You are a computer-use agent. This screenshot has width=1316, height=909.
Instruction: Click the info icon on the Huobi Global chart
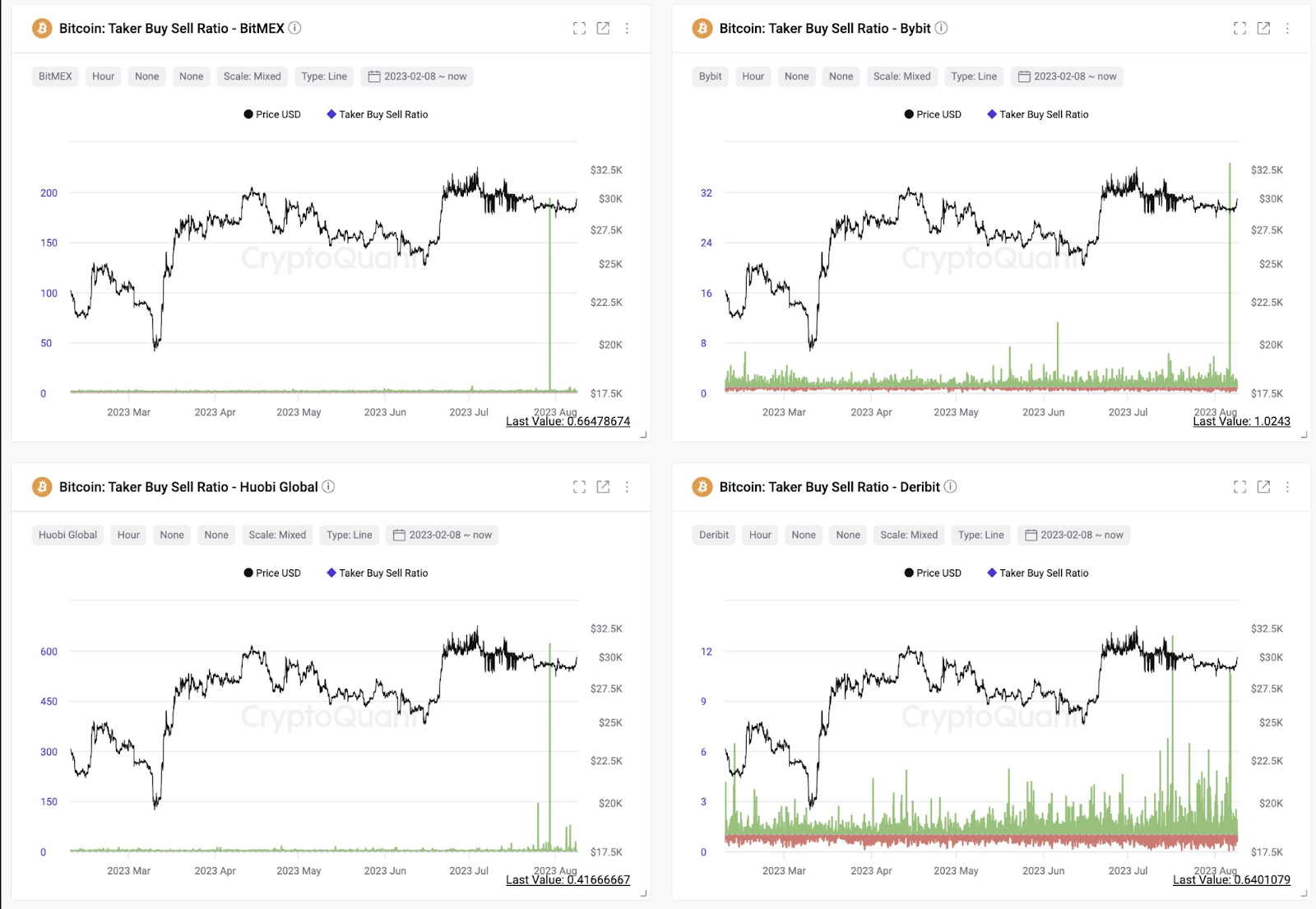tap(328, 486)
